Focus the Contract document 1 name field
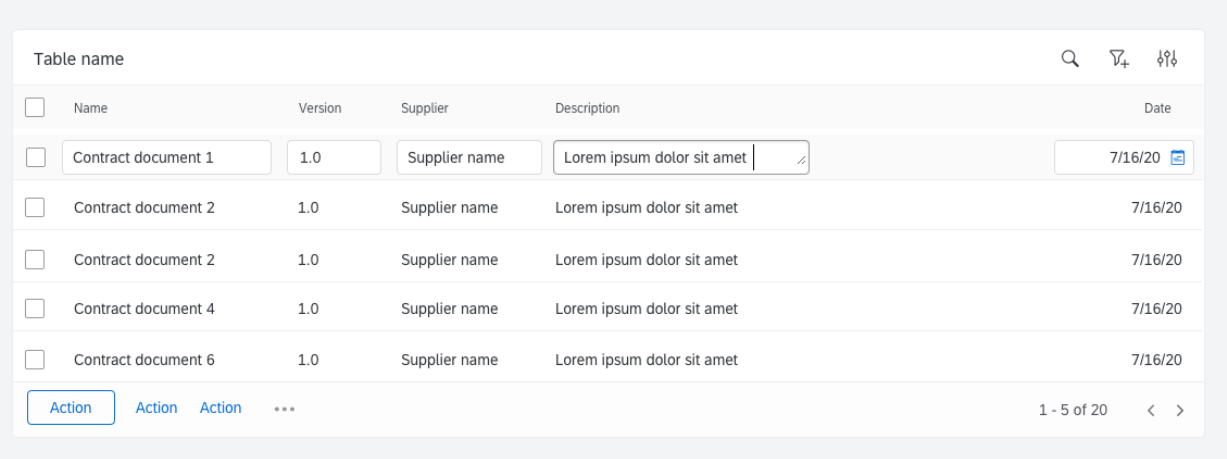 (x=167, y=157)
